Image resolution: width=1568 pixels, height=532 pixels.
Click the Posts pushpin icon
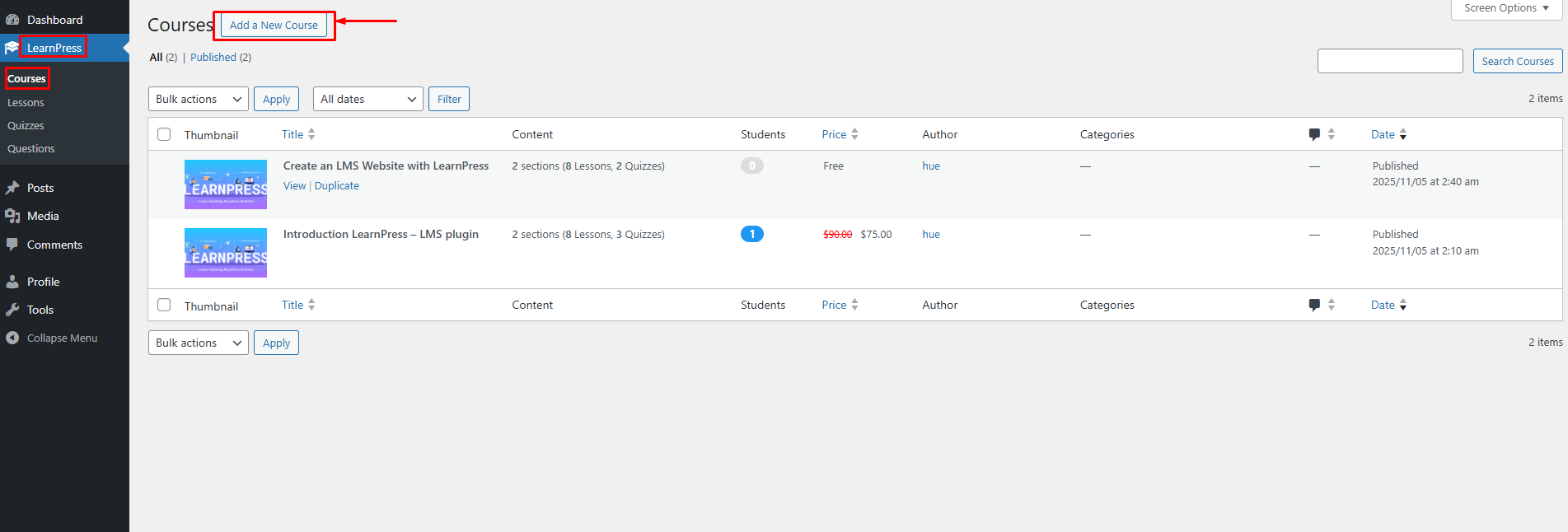point(12,188)
